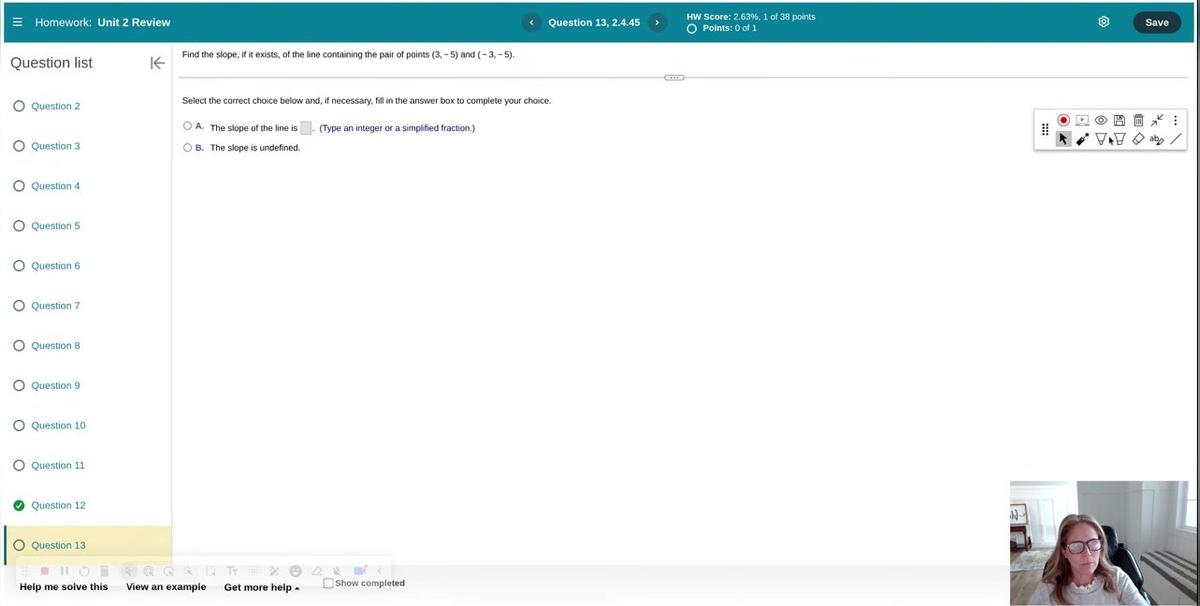Open the hamburger menu beside Homework

[x=17, y=22]
